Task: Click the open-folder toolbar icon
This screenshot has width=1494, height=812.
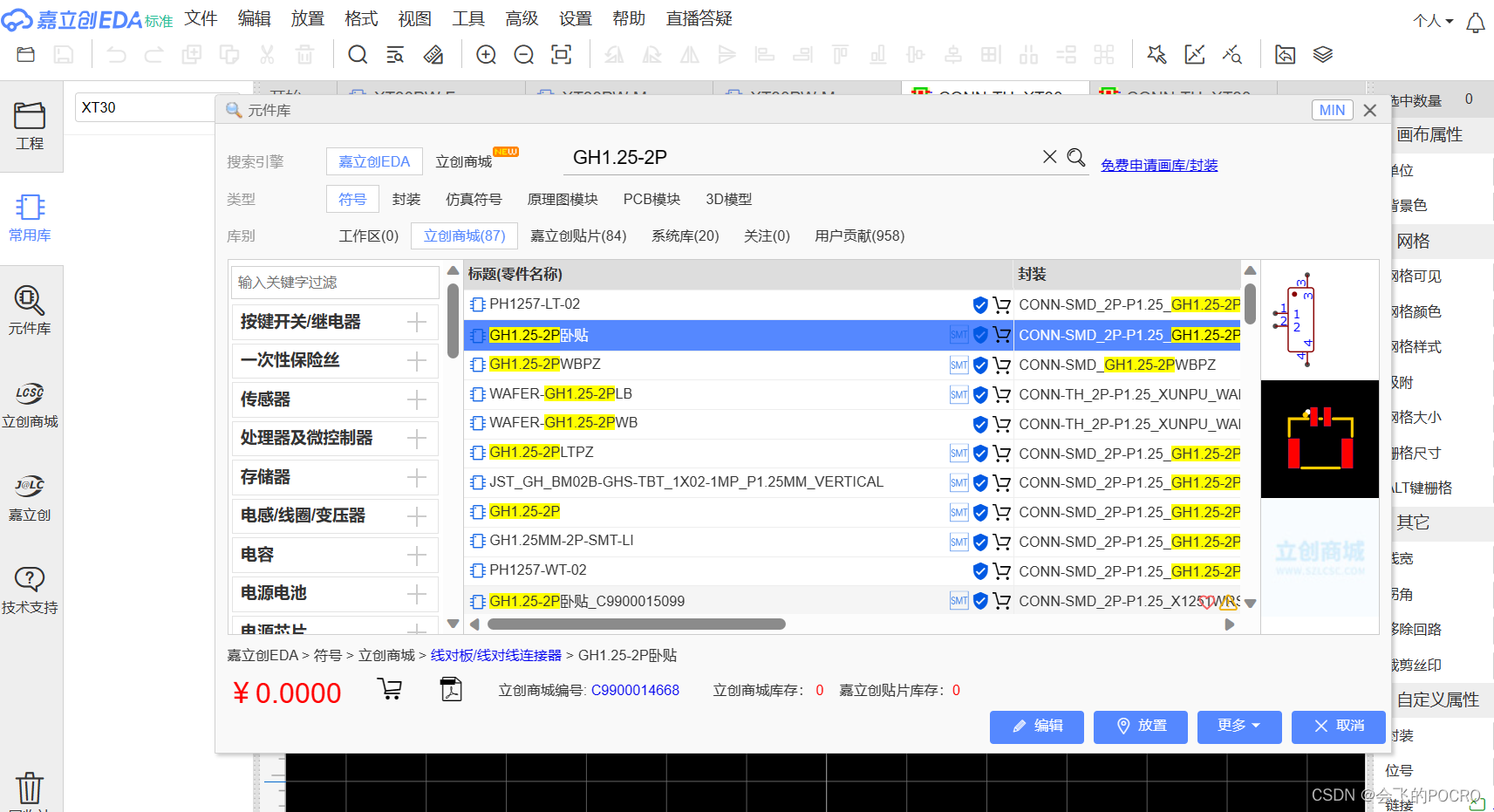Action: (26, 55)
